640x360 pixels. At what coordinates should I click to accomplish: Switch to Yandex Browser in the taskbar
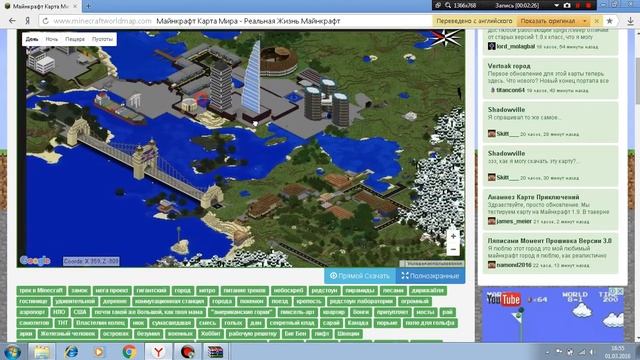coord(158,352)
